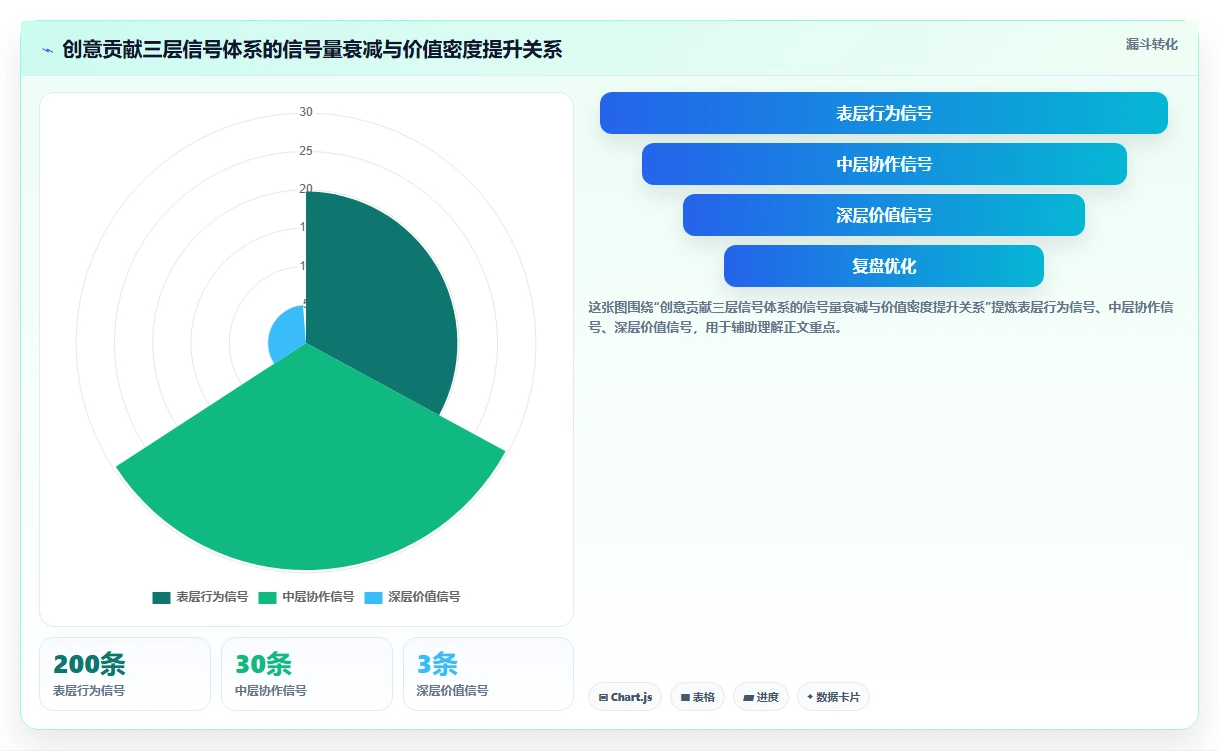Image resolution: width=1219 pixels, height=751 pixels.
Task: Click the legend text 中层协作信号
Action: [x=318, y=597]
